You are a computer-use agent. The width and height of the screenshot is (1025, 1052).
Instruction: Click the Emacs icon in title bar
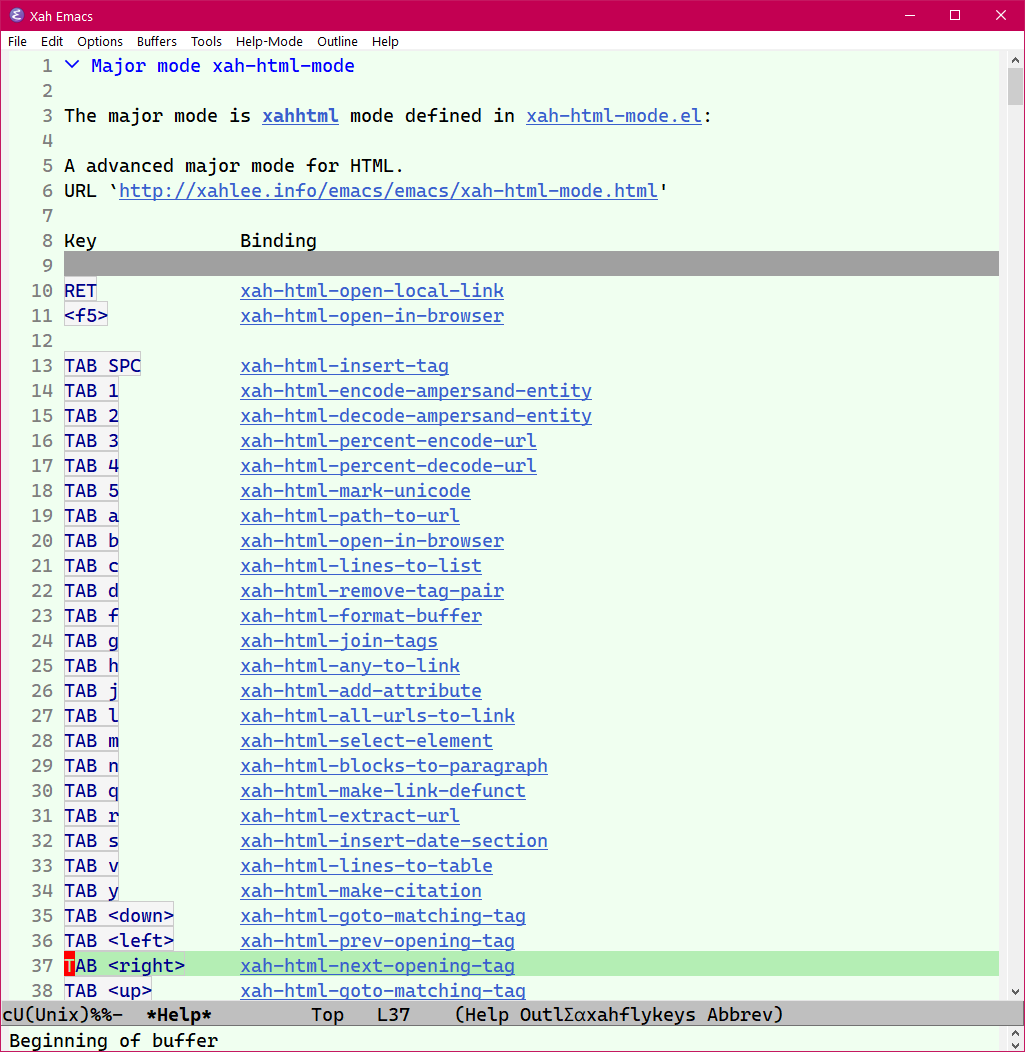(16, 15)
